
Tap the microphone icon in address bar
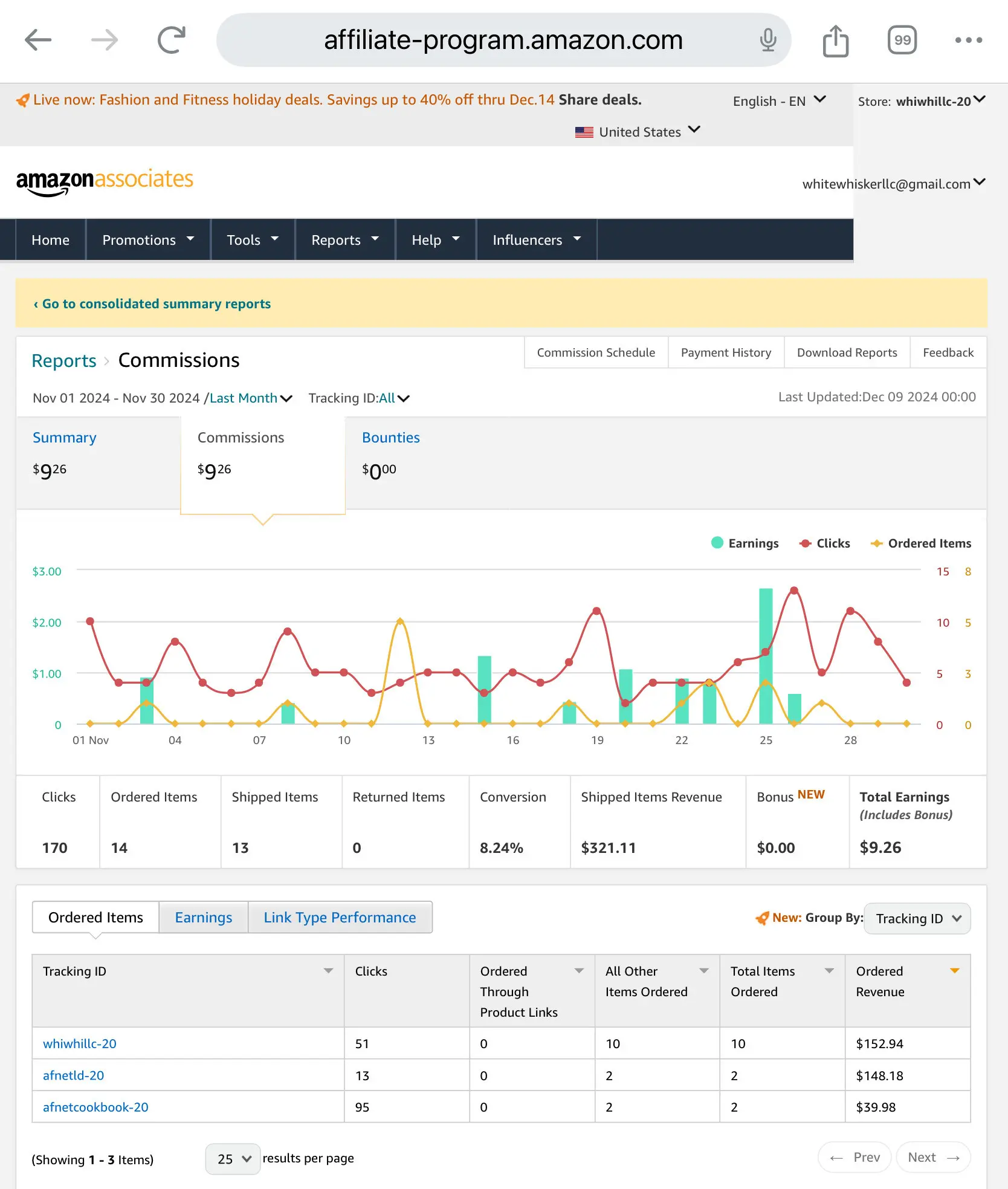pos(768,40)
